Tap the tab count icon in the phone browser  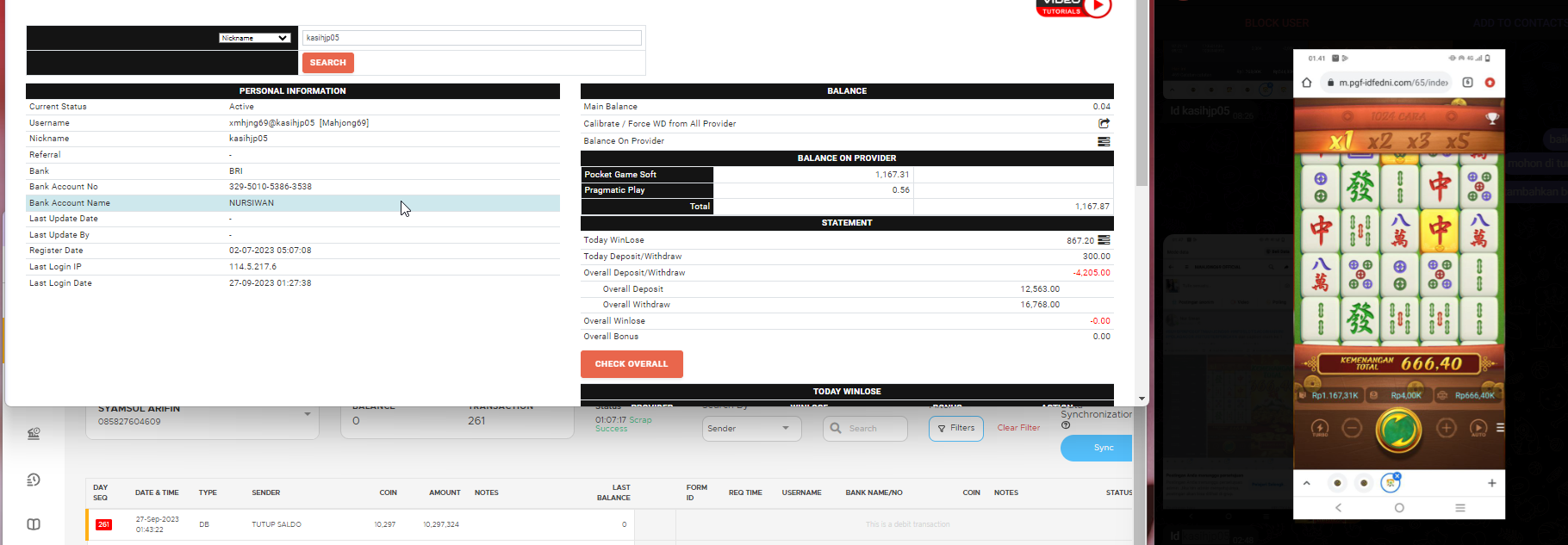[1467, 83]
